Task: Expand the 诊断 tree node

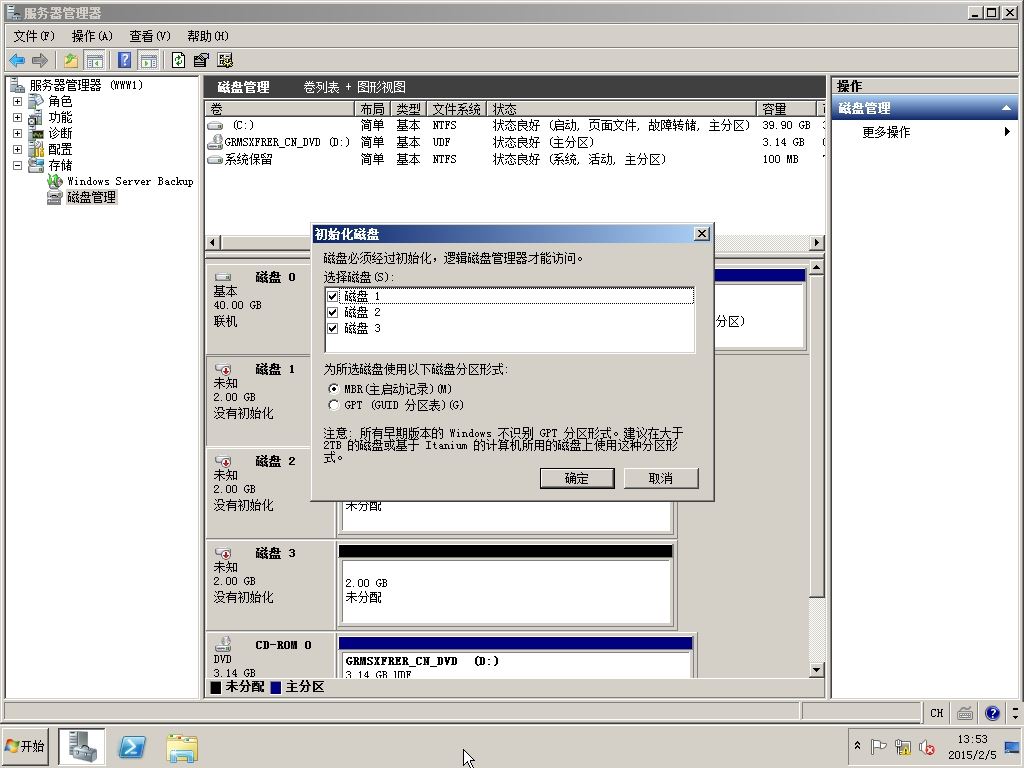Action: coord(18,133)
